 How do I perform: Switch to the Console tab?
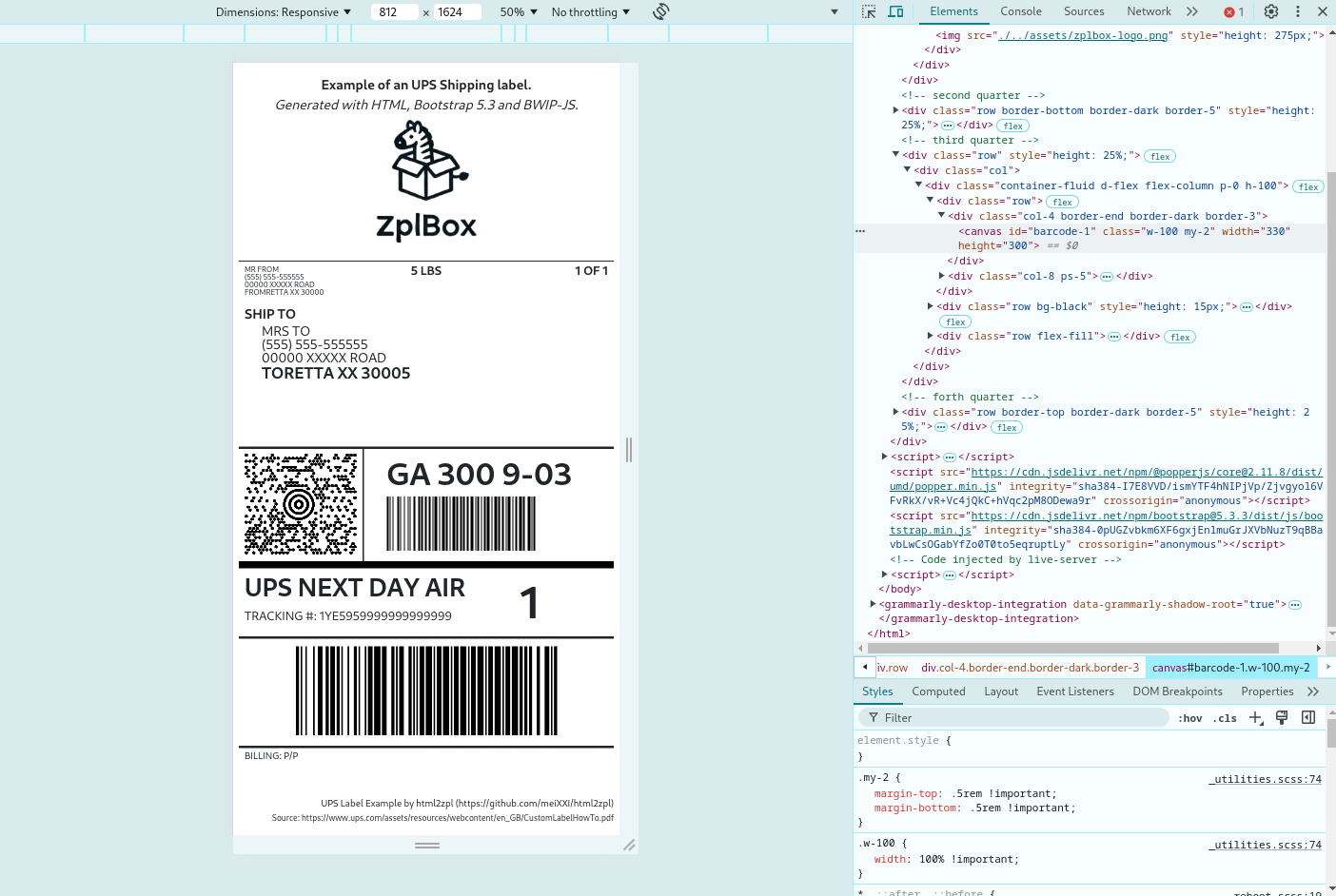[x=1021, y=11]
